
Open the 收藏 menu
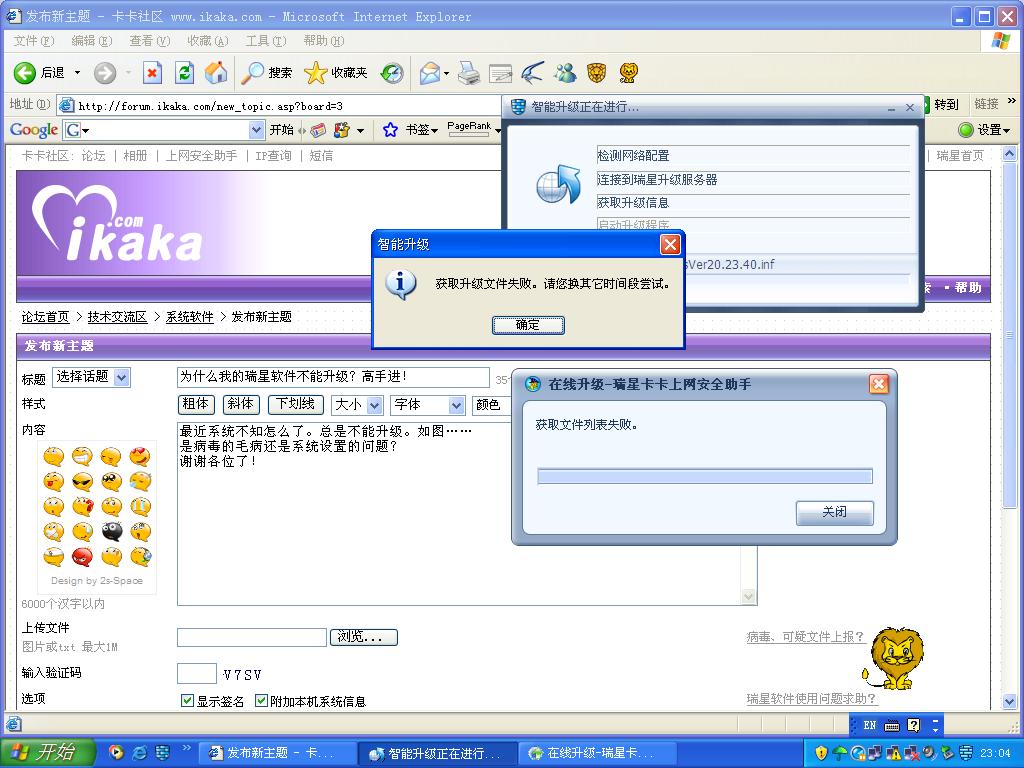208,40
